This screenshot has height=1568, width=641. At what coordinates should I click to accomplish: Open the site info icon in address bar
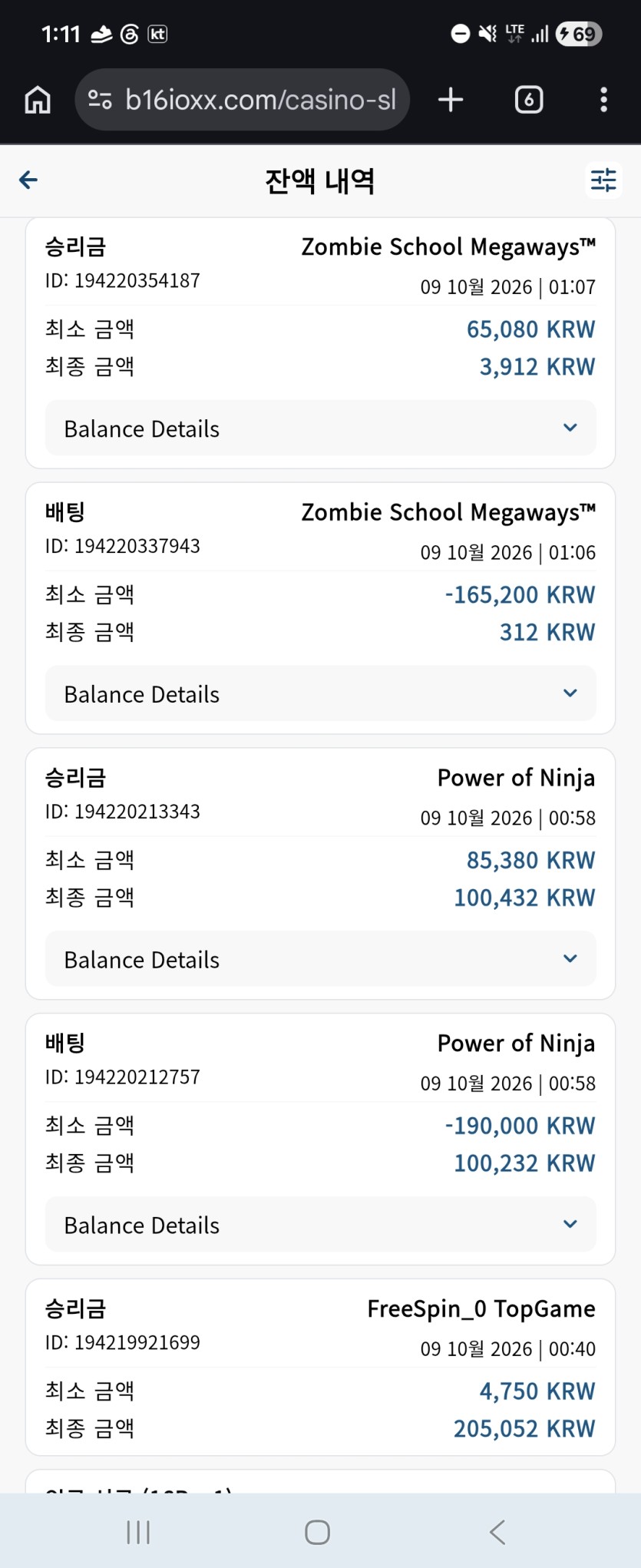pos(100,100)
